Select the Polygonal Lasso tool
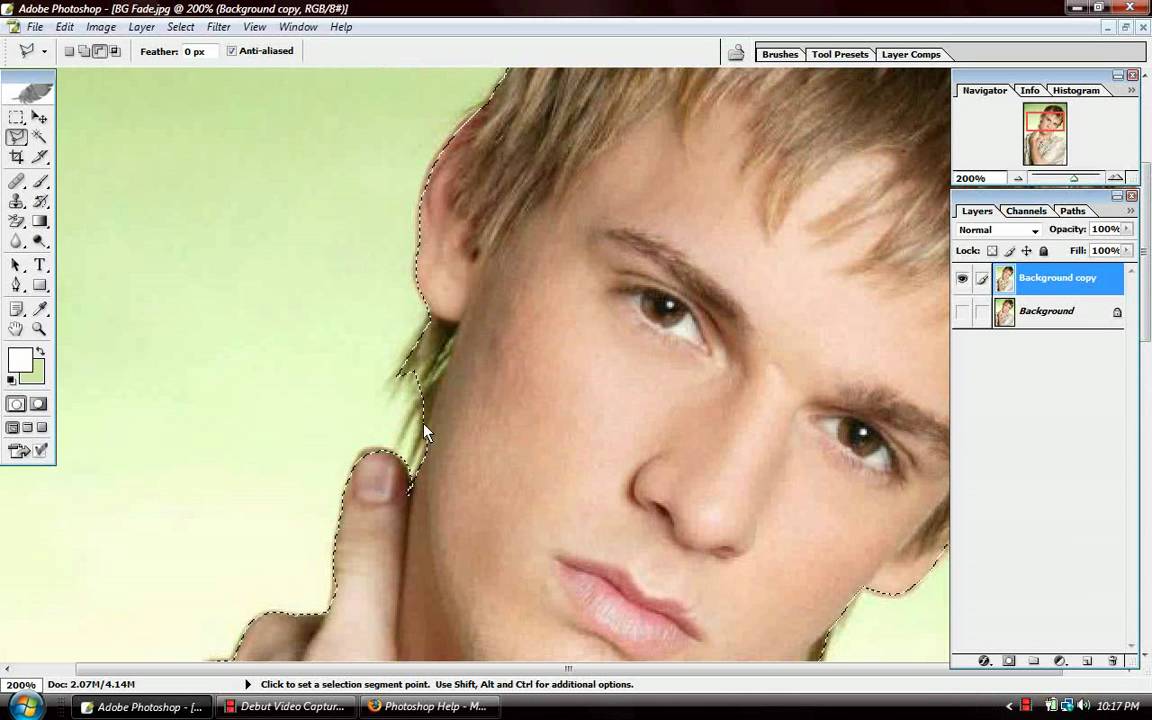Screen dimensions: 1152x720 pos(16,137)
